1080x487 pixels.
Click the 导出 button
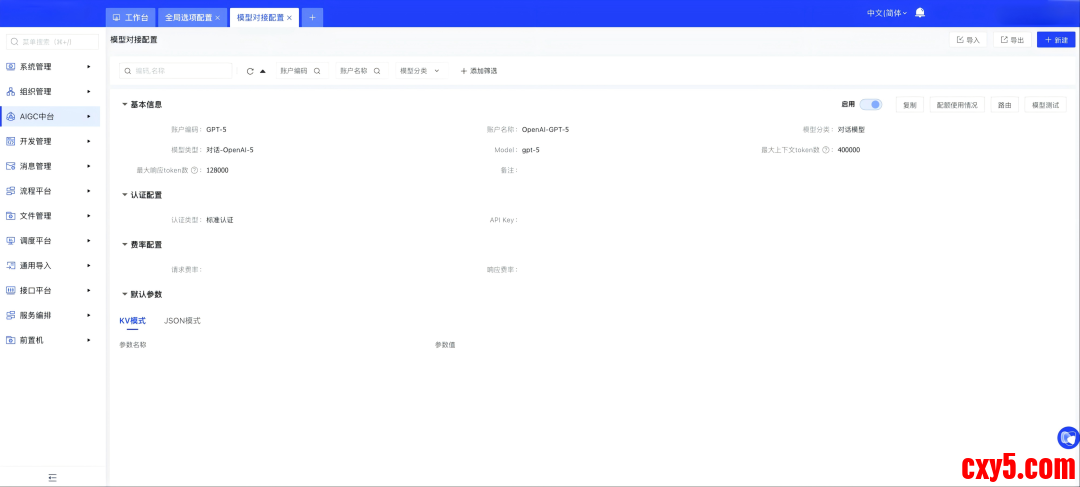(x=1012, y=40)
